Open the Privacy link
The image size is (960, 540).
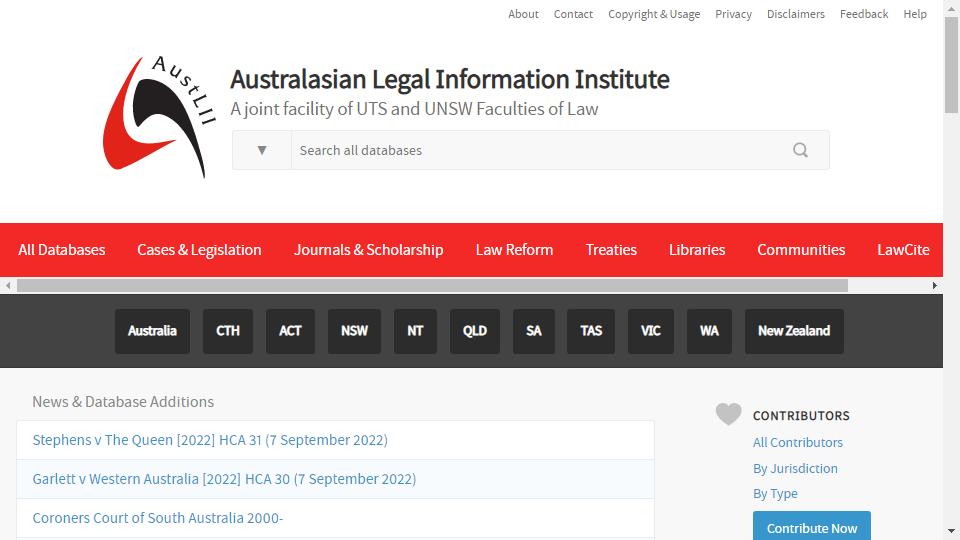733,14
